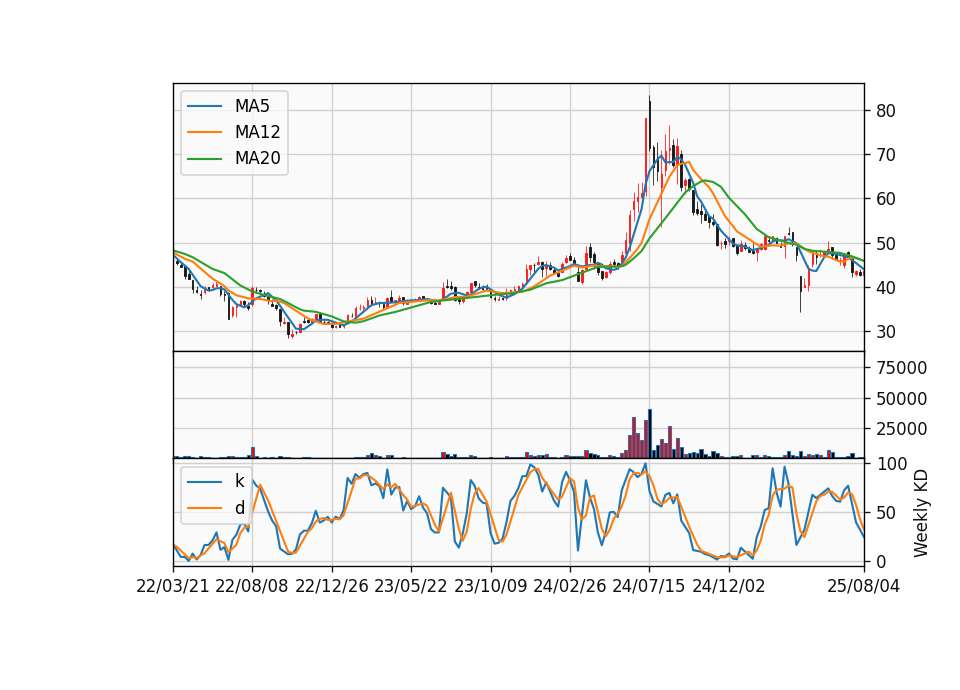Click the 24/12/02 date axis label
The image size is (960, 690).
[x=729, y=586]
